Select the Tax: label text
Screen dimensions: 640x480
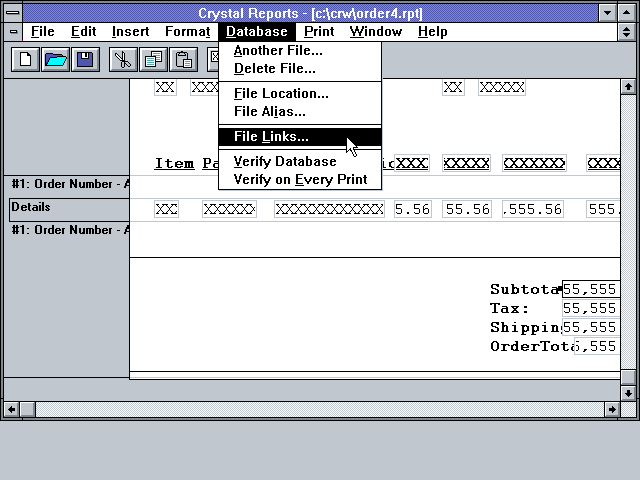coord(509,309)
